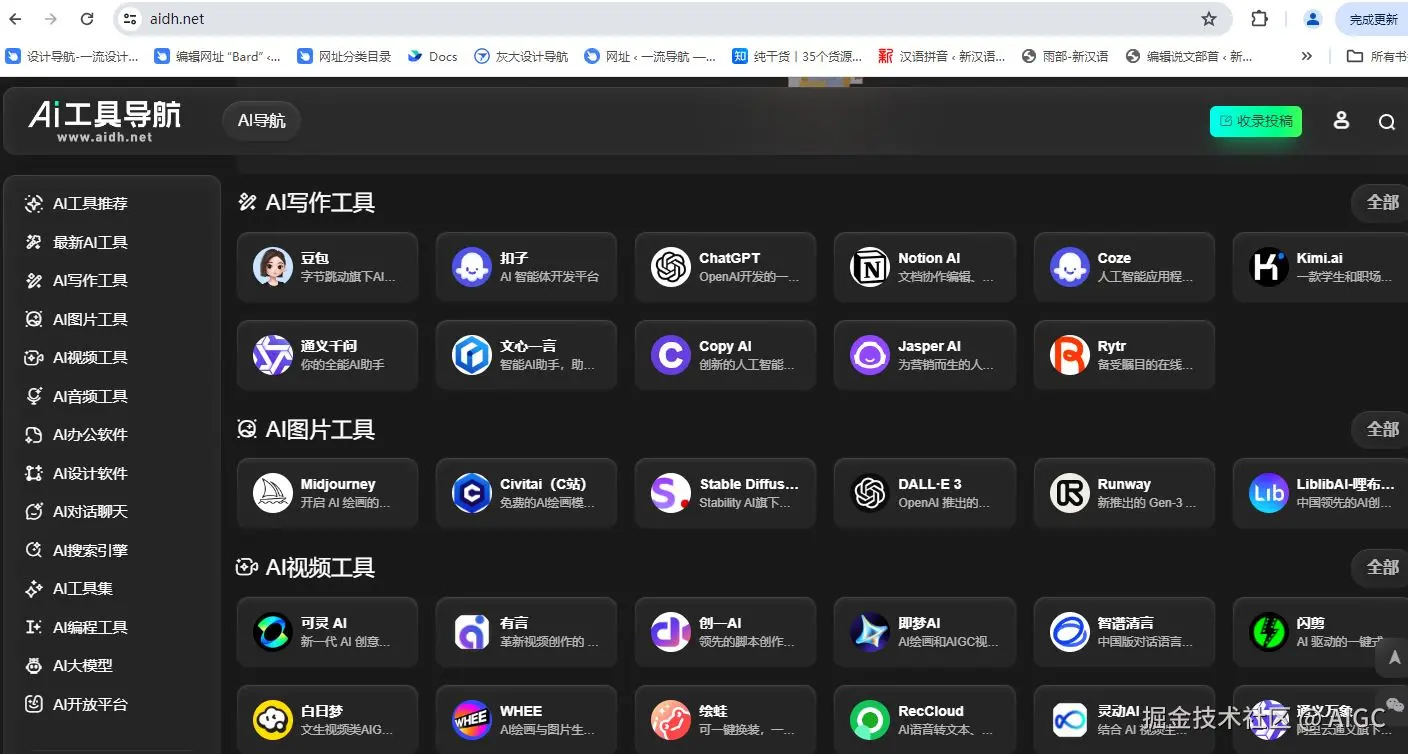
Task: Open the 豆包 tool card avatar icon
Action: tap(272, 267)
